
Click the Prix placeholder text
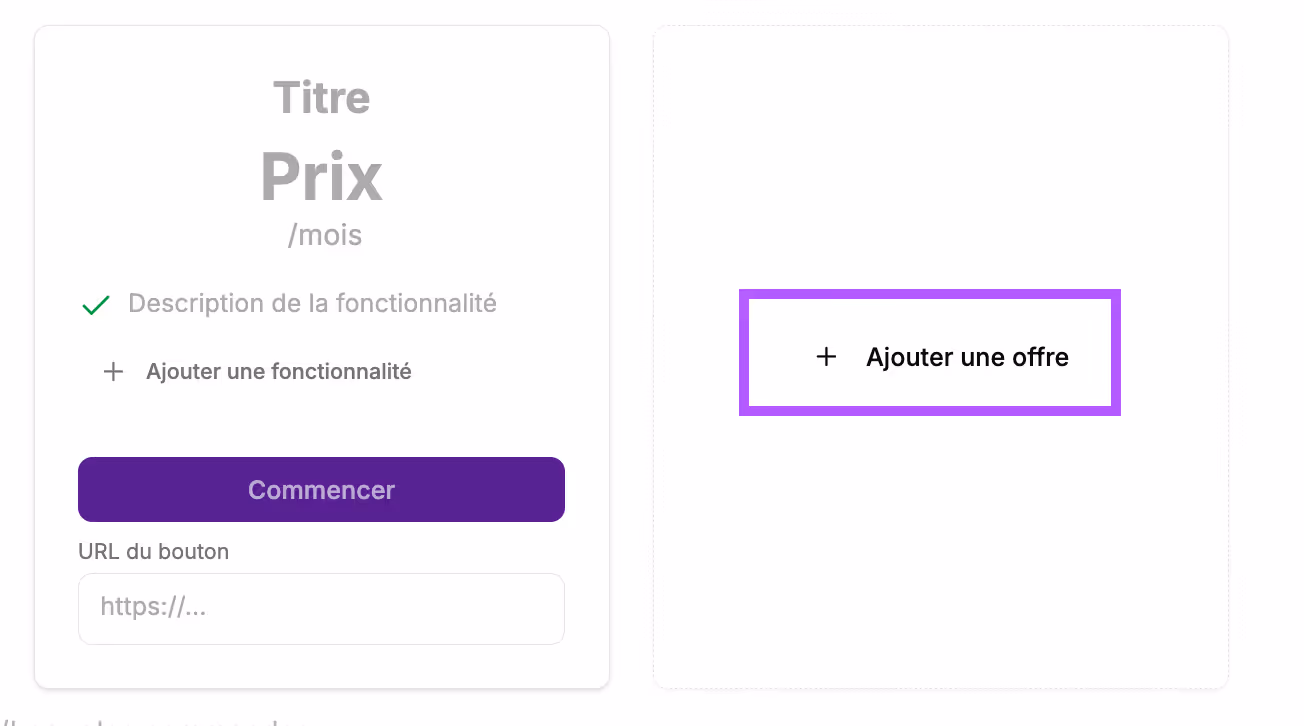321,175
